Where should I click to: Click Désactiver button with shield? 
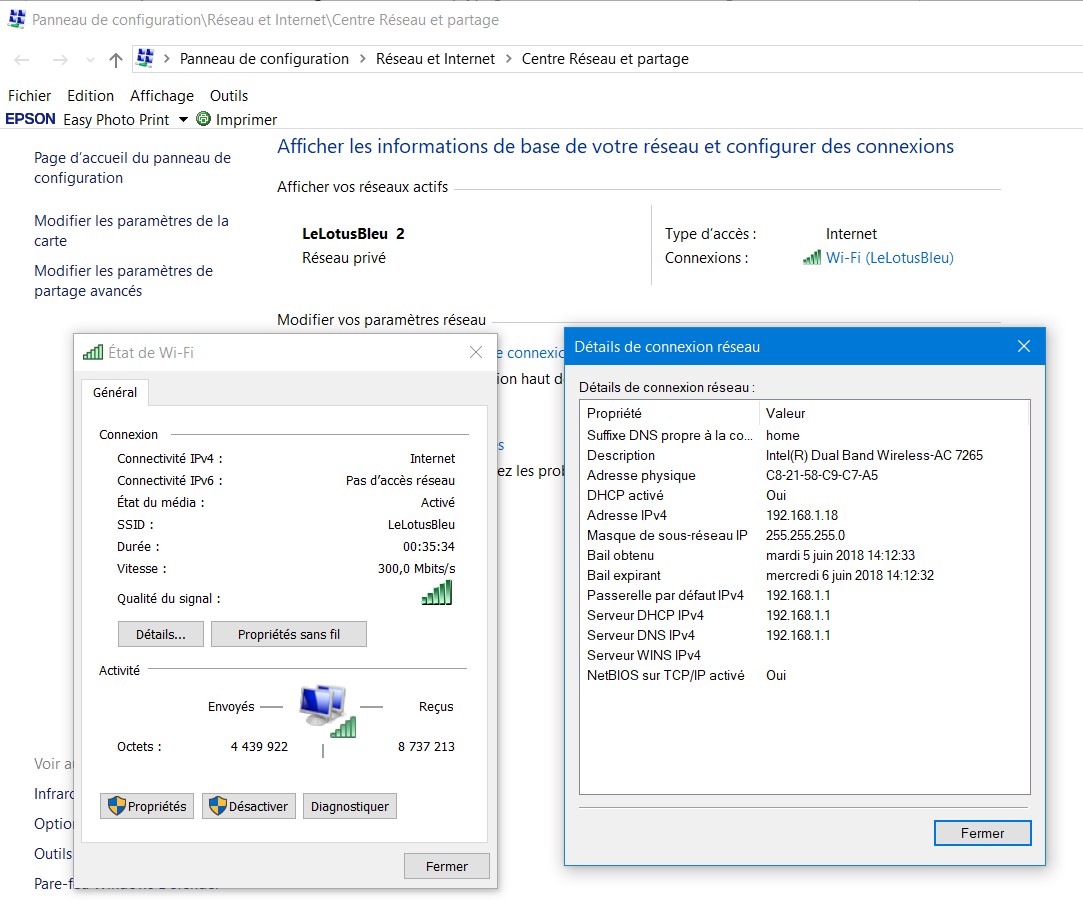tap(249, 806)
